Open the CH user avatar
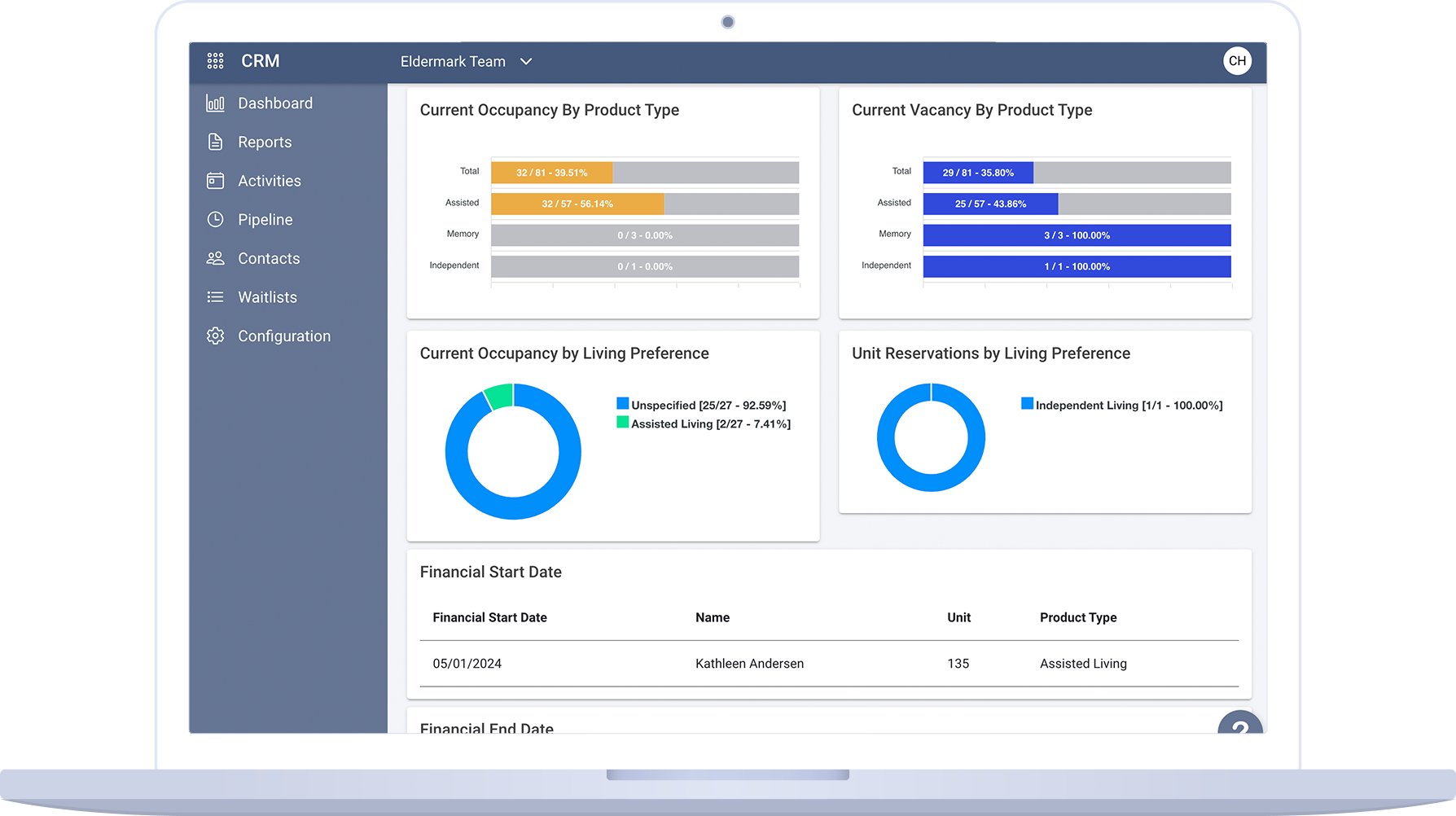Image resolution: width=1456 pixels, height=816 pixels. pos(1237,61)
